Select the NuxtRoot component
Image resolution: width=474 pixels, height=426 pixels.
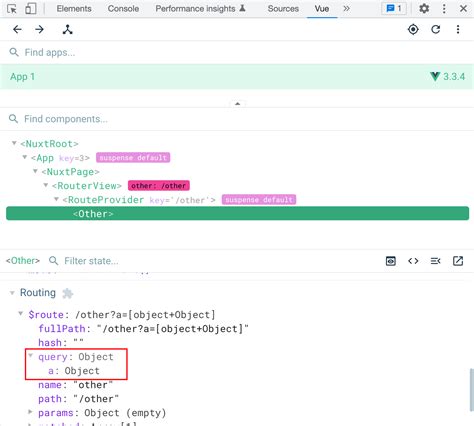(x=49, y=144)
